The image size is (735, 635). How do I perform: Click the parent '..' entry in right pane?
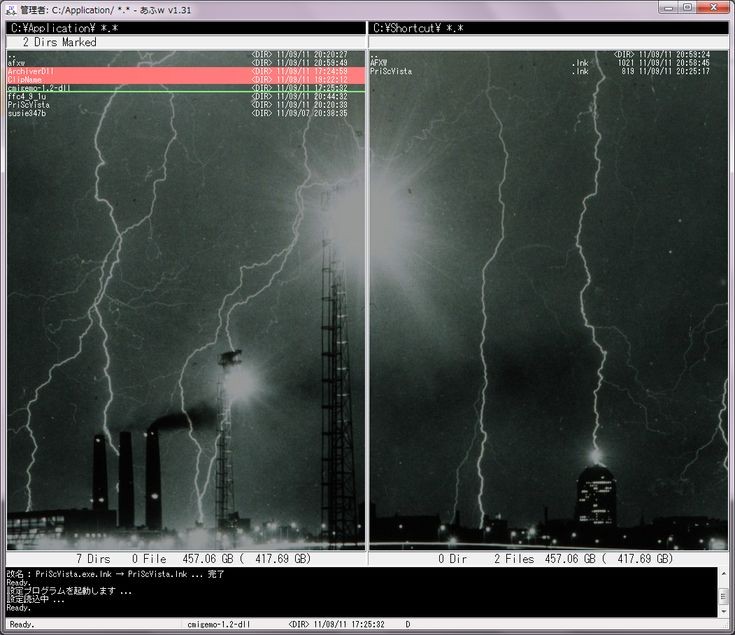[x=548, y=55]
